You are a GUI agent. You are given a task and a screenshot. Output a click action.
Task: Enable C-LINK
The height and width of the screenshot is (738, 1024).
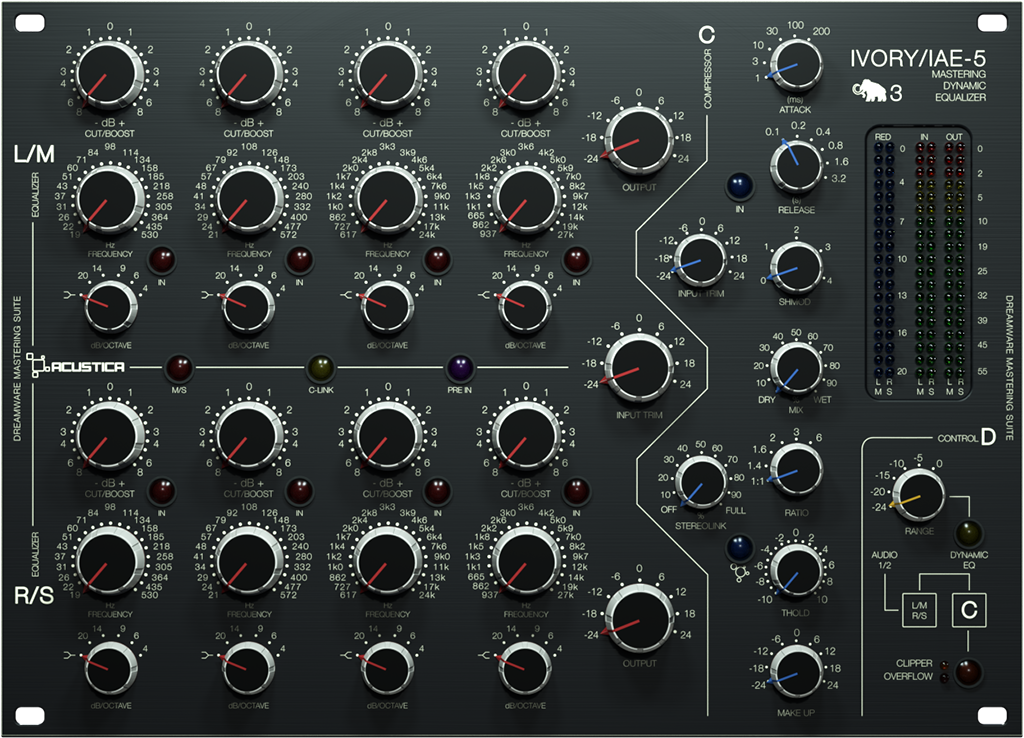pyautogui.click(x=321, y=367)
